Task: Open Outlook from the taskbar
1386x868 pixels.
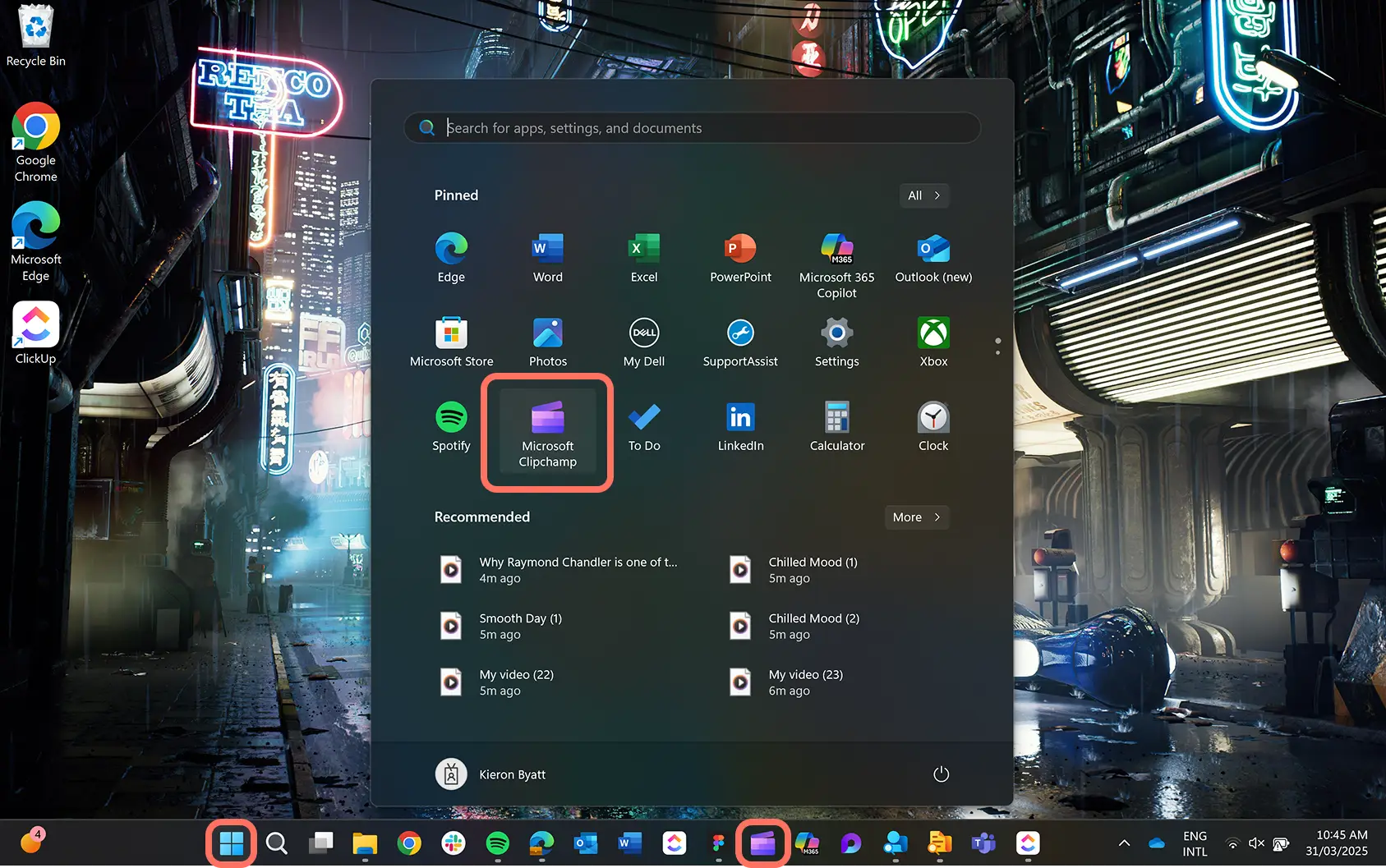Action: 586,843
